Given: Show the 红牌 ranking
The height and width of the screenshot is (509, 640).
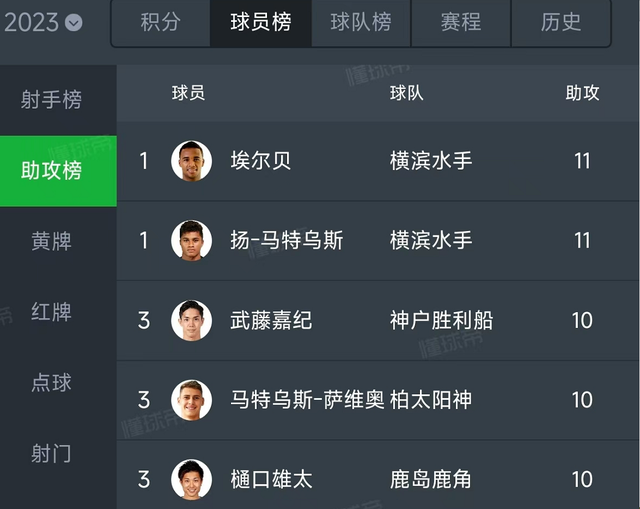Looking at the screenshot, I should click(x=51, y=312).
